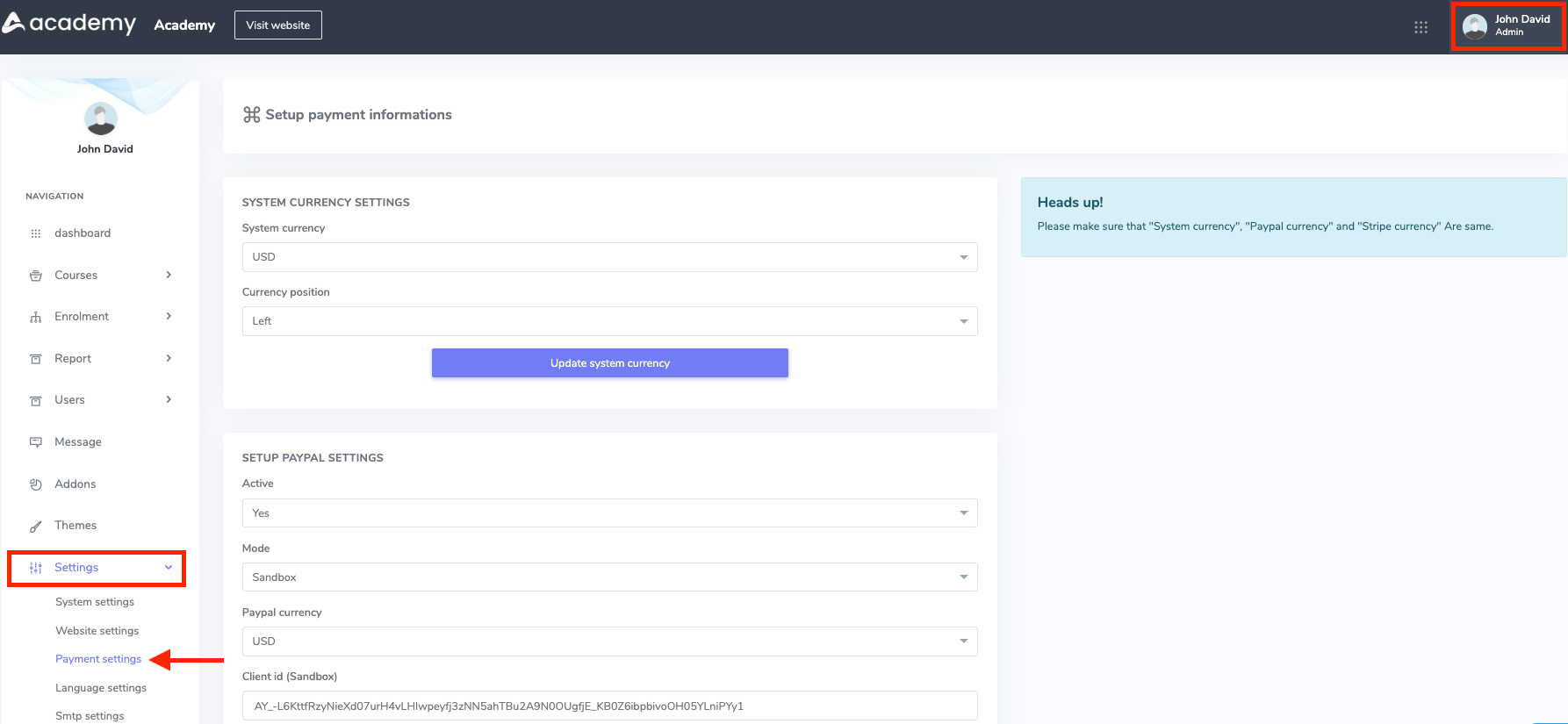Open the Currency position dropdown
The height and width of the screenshot is (724, 1568).
pos(609,321)
